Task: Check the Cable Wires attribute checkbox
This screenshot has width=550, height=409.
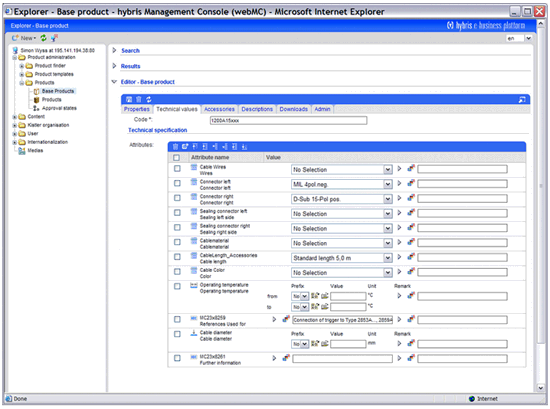Action: tap(177, 169)
